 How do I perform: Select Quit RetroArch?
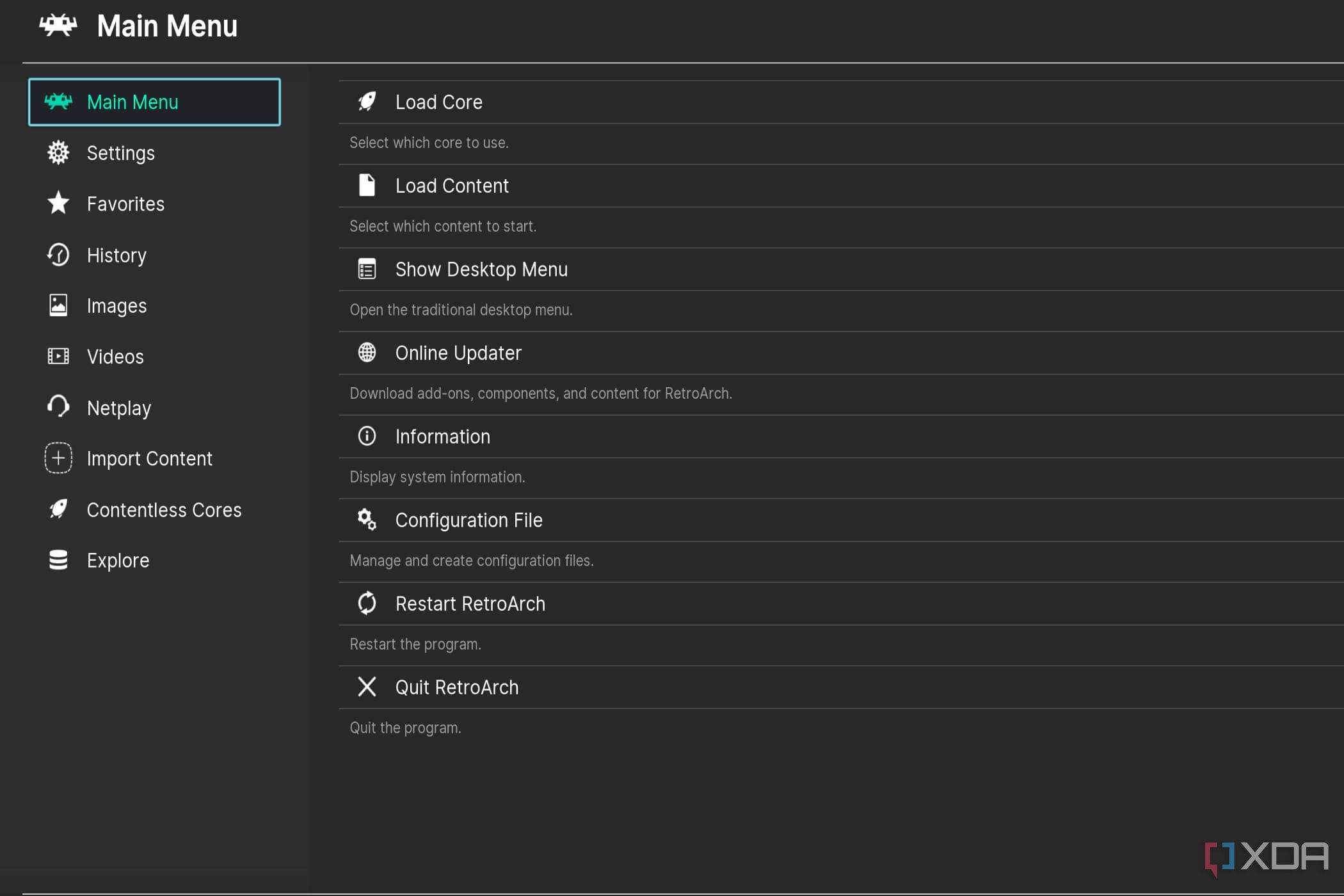point(841,687)
